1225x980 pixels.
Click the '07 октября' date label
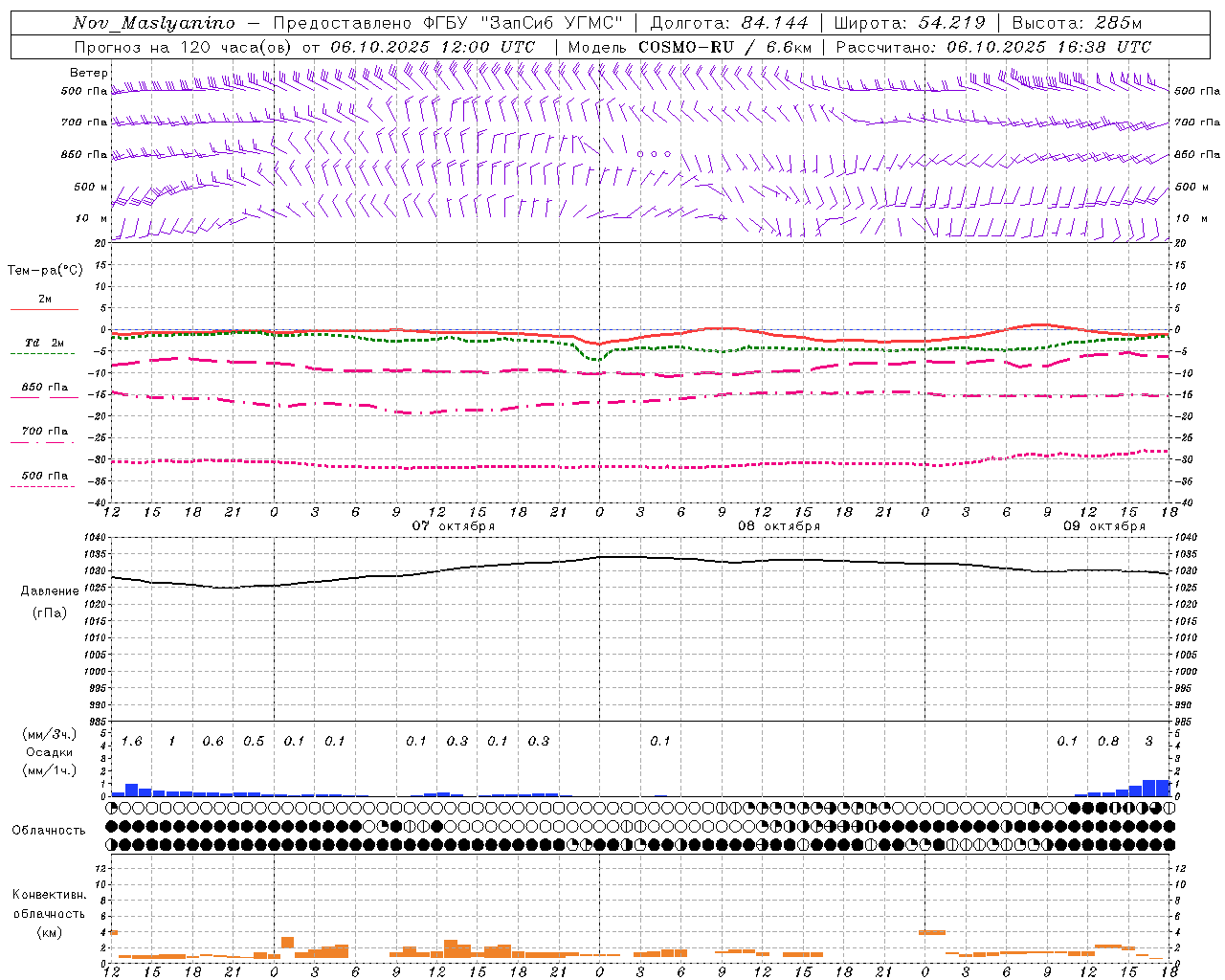pyautogui.click(x=454, y=526)
